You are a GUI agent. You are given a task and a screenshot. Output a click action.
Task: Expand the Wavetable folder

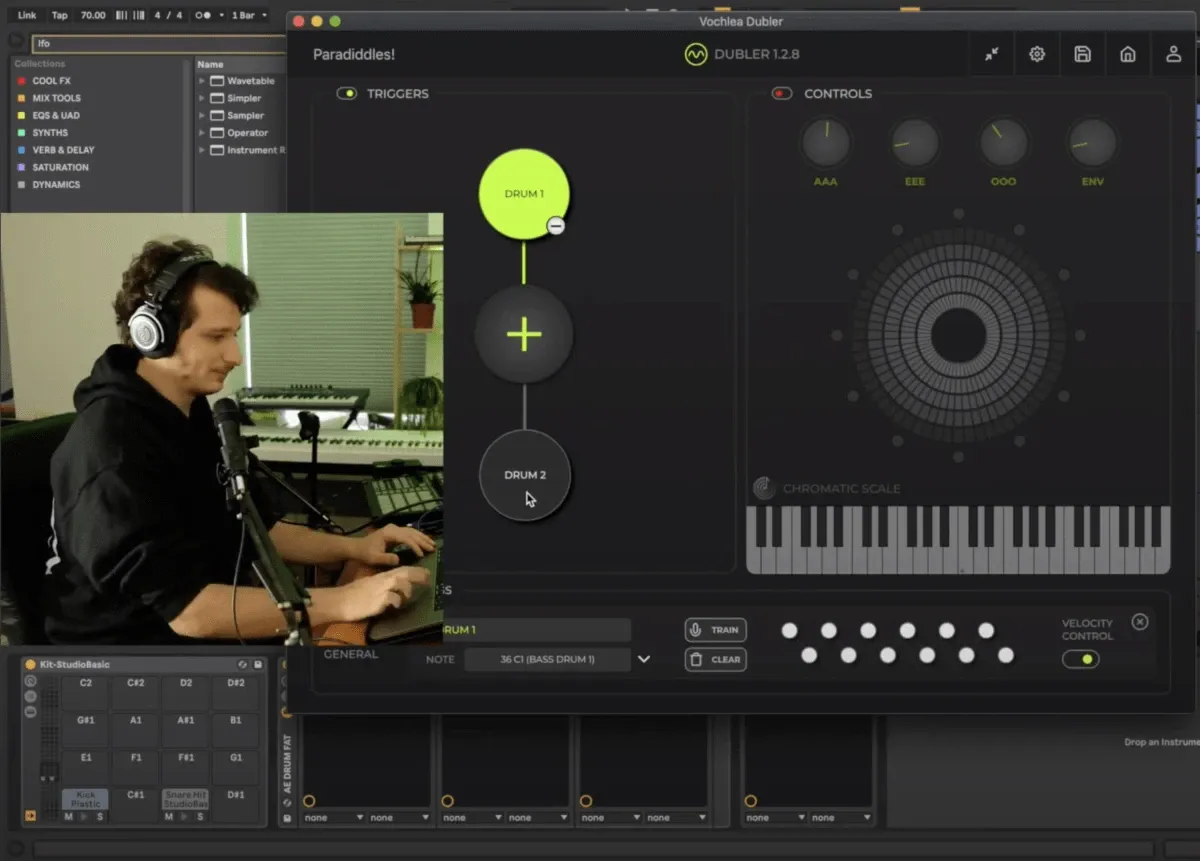point(202,81)
